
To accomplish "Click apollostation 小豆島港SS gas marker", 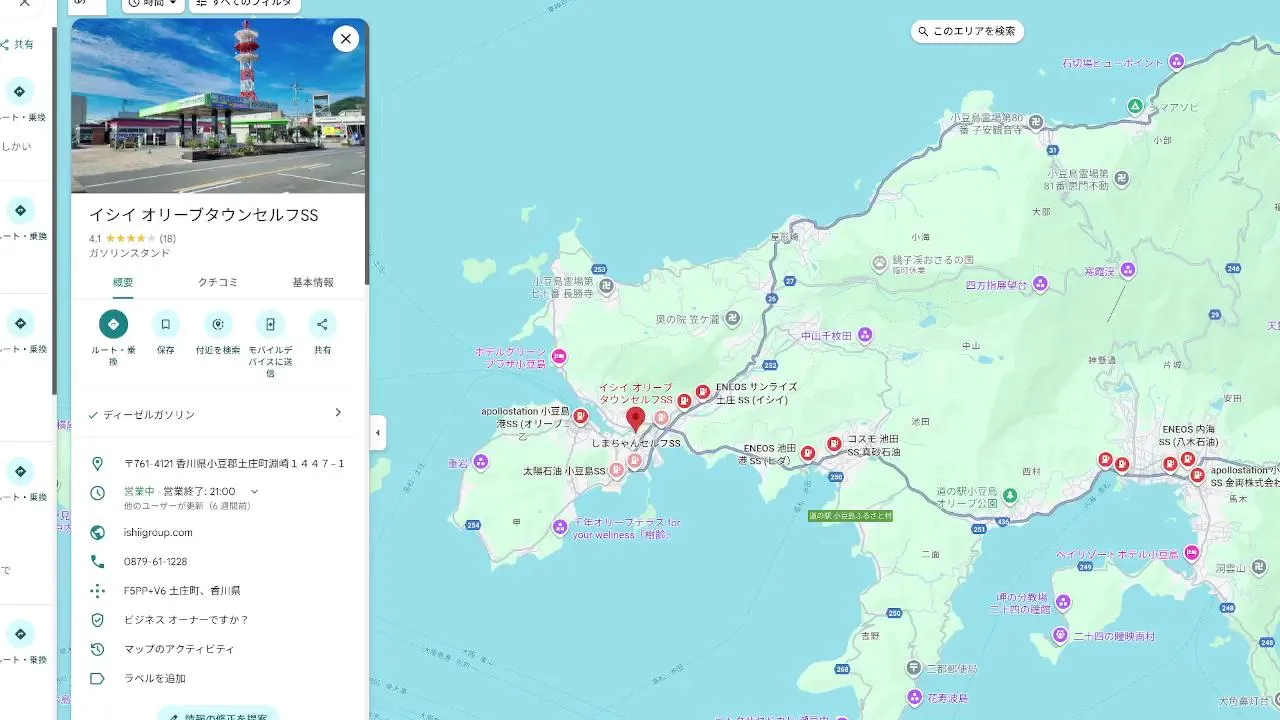I will point(580,416).
